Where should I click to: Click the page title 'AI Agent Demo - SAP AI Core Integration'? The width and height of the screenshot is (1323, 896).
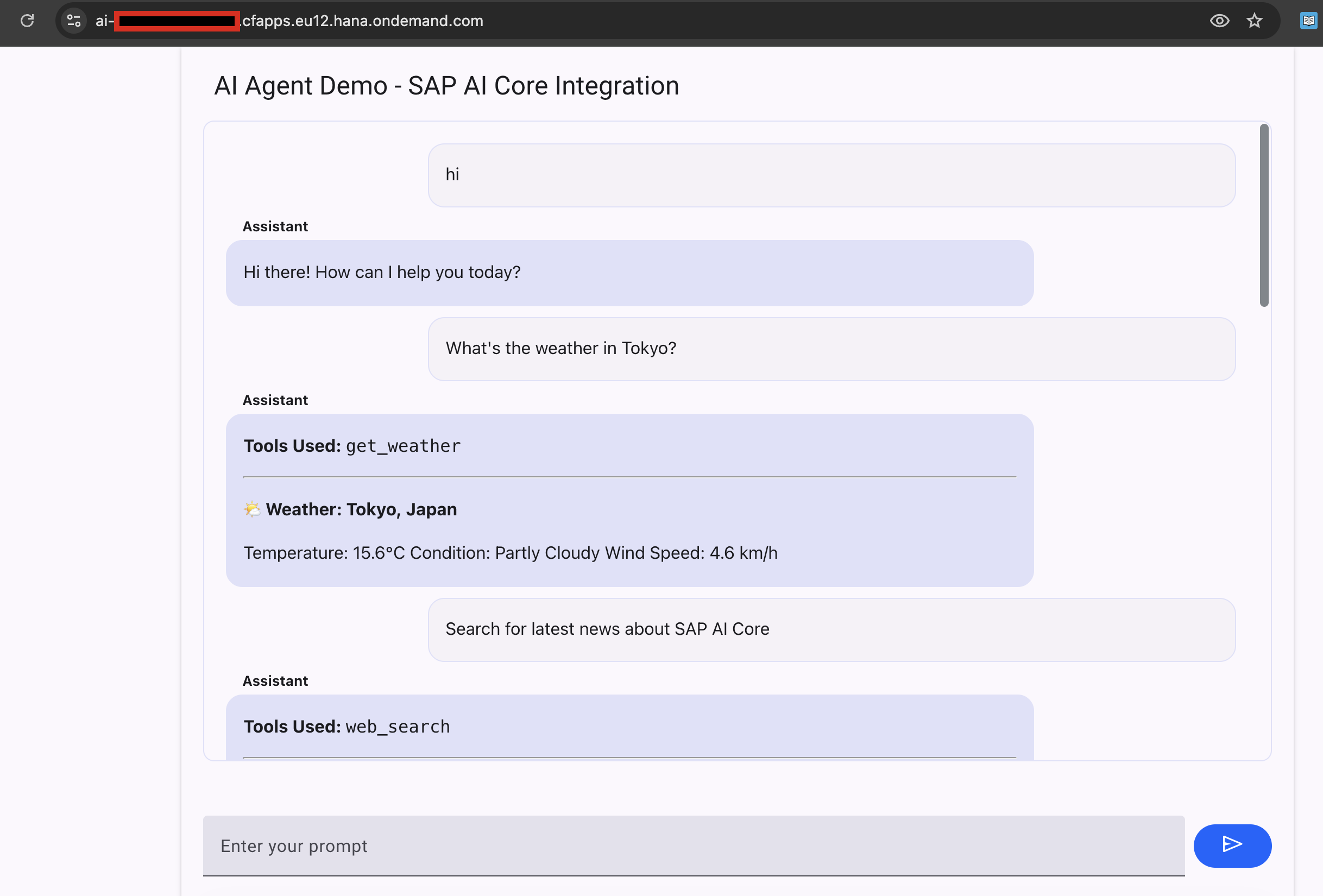coord(446,86)
